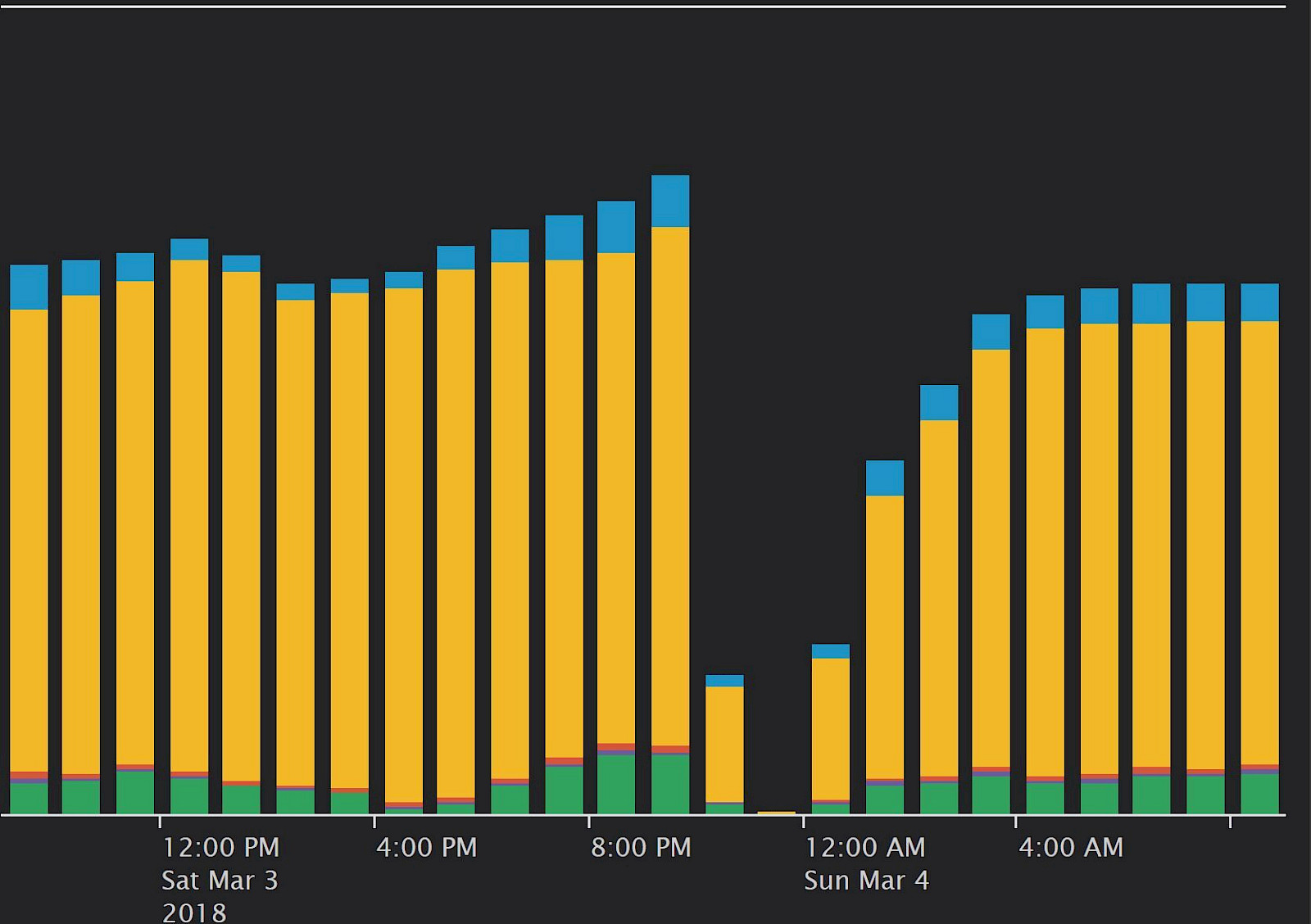Click the Sat Mar 3 date label
1311x924 pixels.
(220, 881)
